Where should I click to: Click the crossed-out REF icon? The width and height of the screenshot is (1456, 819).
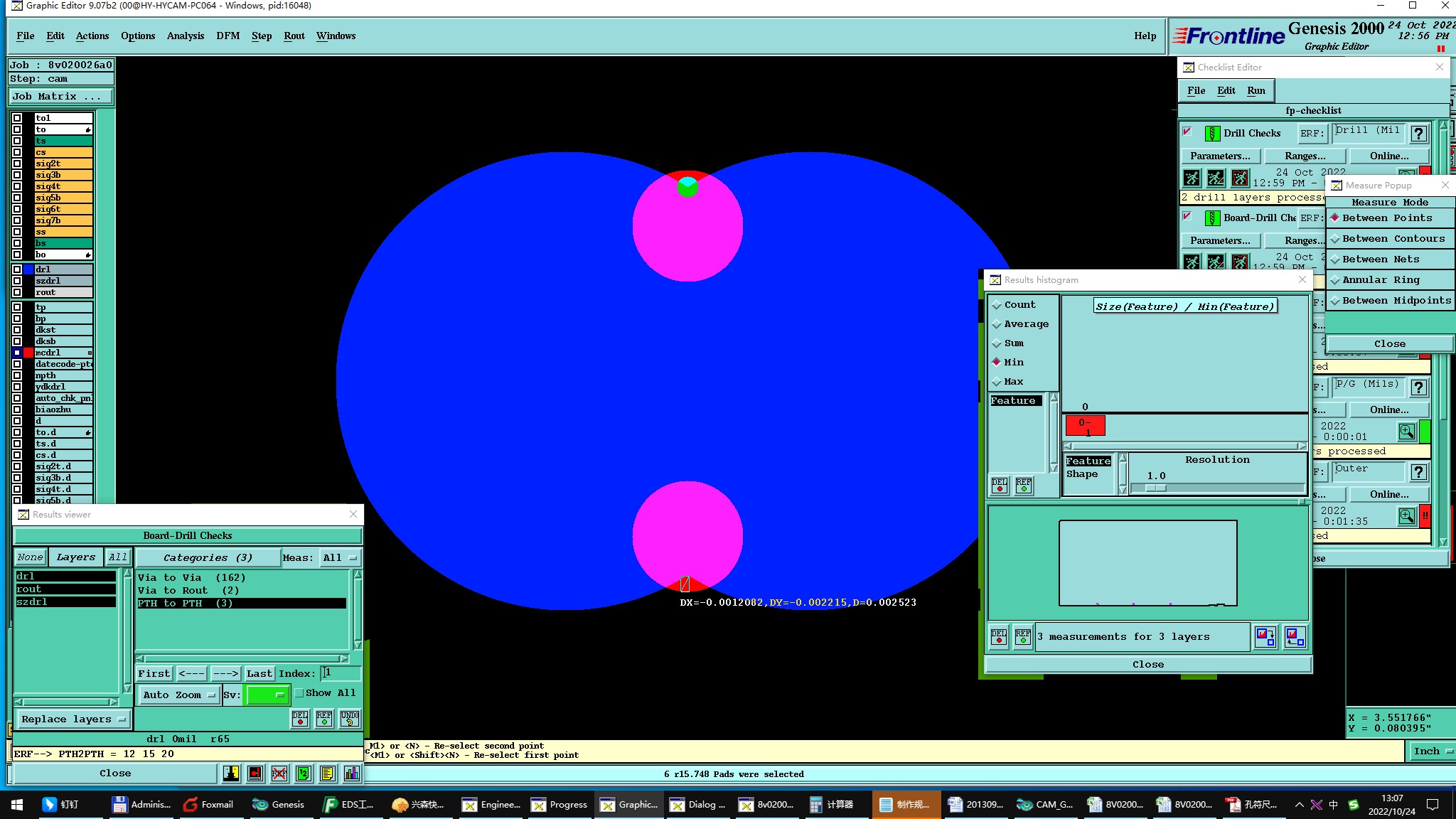pyautogui.click(x=279, y=773)
